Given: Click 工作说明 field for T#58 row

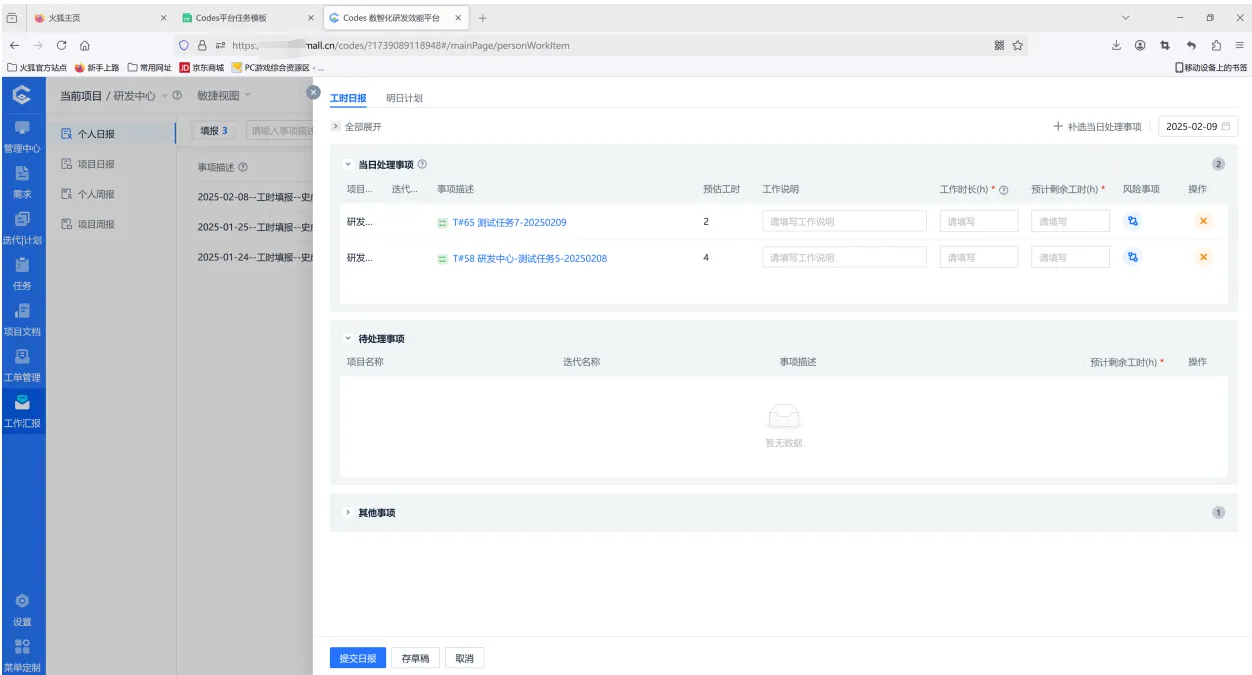Looking at the screenshot, I should pyautogui.click(x=844, y=257).
